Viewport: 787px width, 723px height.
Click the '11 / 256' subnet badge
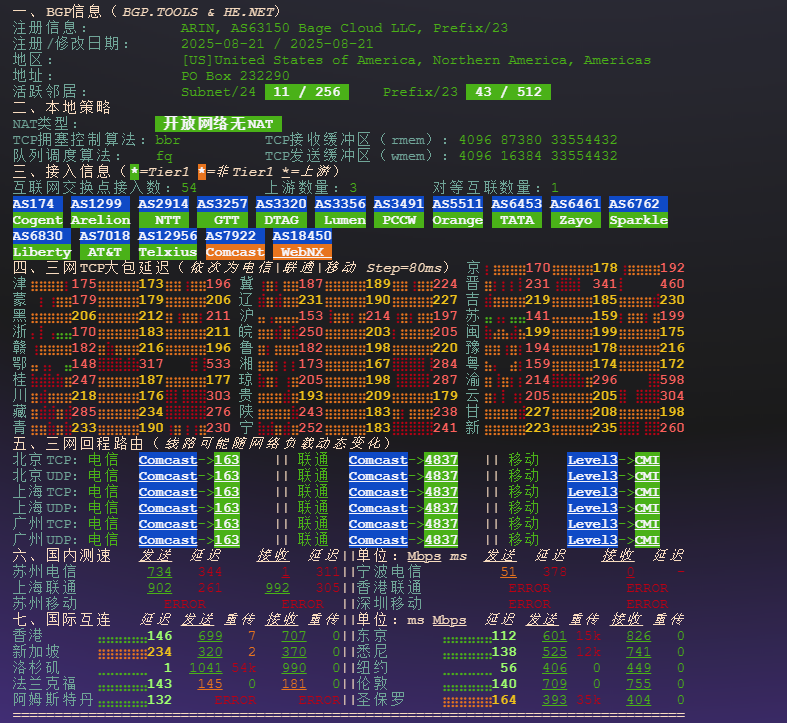(x=307, y=92)
